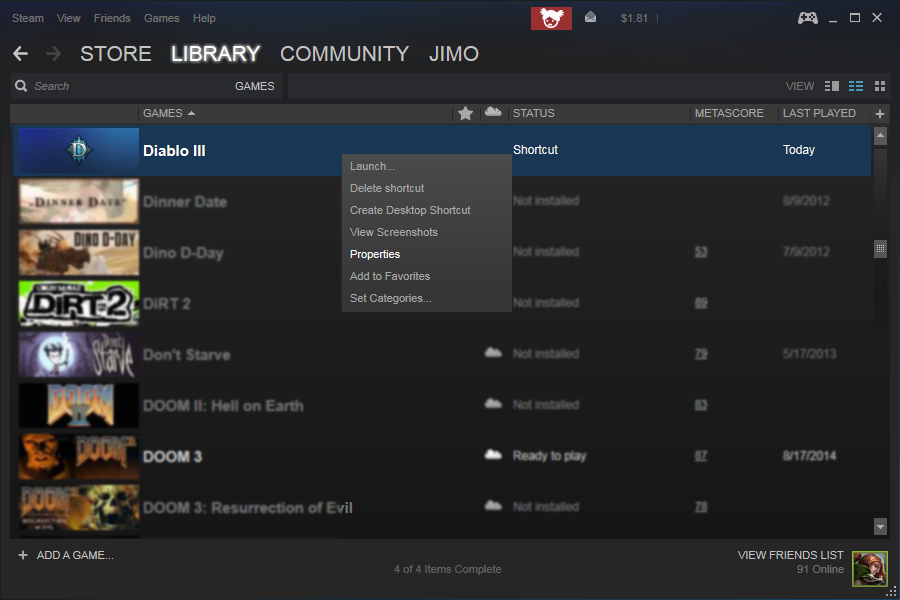The image size is (900, 600).
Task: Click the scrollbar thumb handle
Action: tap(880, 249)
